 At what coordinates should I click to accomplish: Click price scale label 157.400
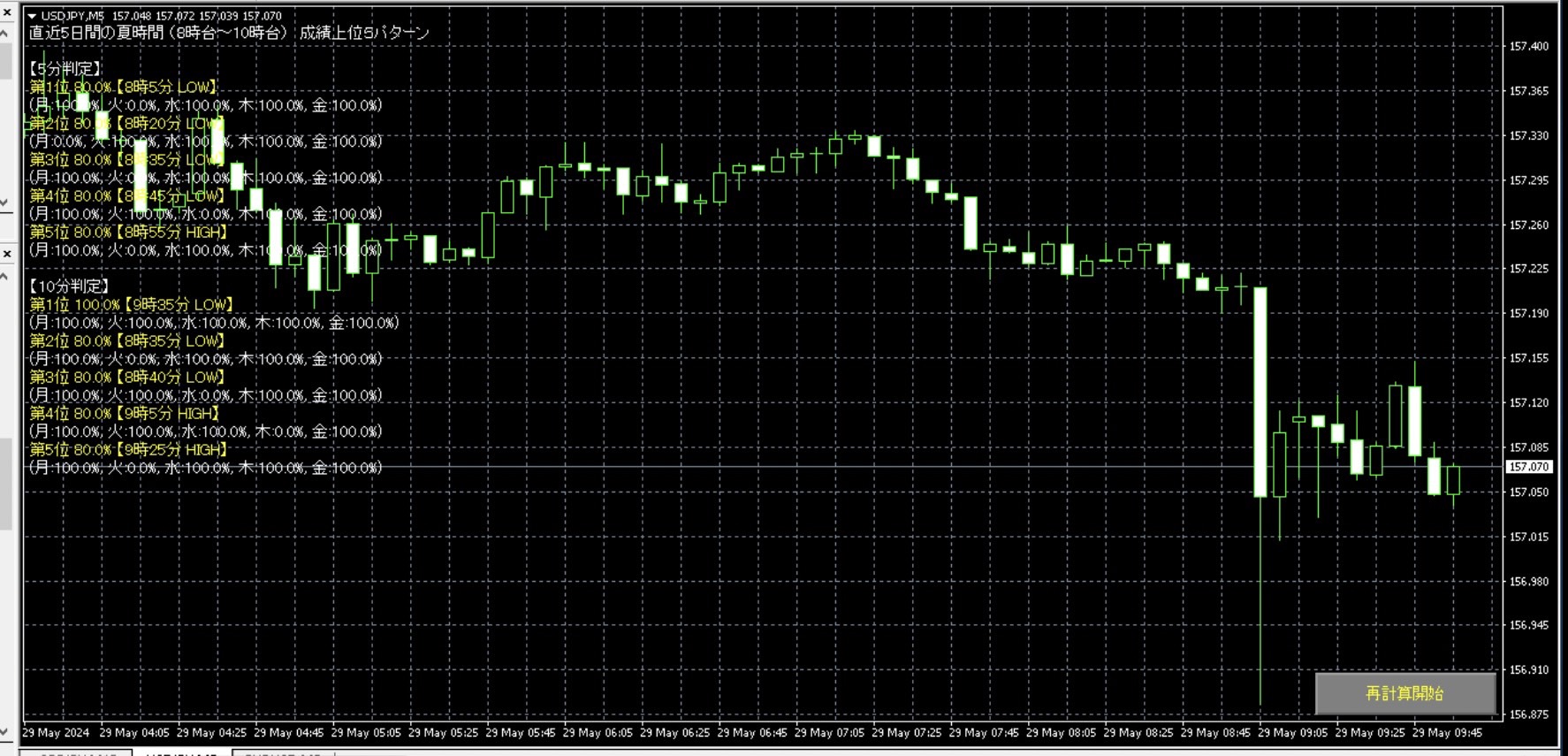click(x=1529, y=46)
